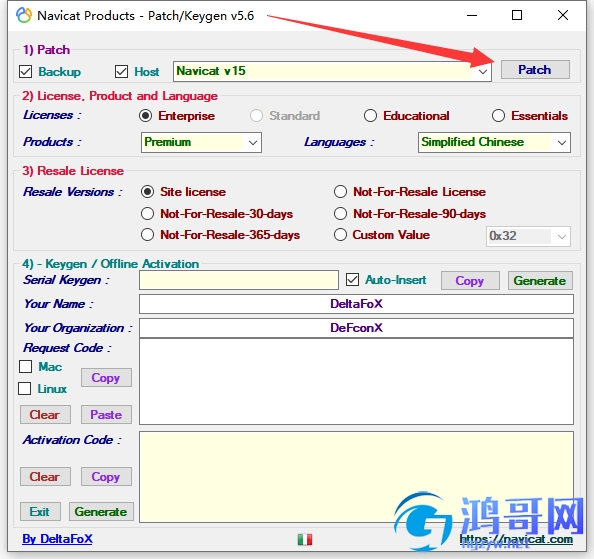Click the Navicat app icon in title bar
This screenshot has height=559, width=594.
point(23,16)
